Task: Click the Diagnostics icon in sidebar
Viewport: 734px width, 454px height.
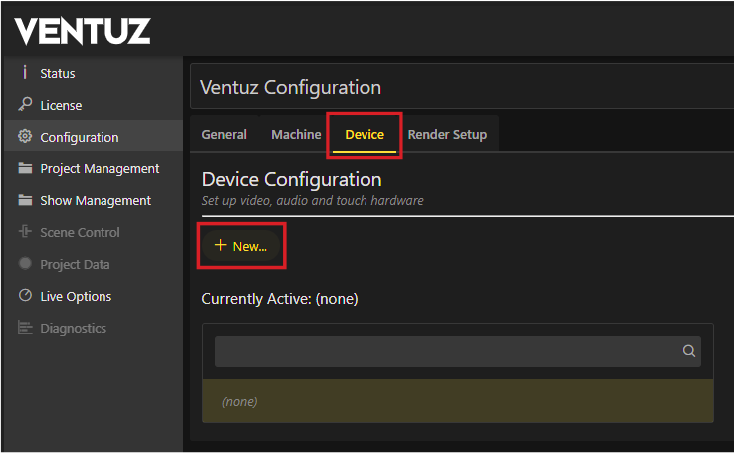Action: click(25, 328)
